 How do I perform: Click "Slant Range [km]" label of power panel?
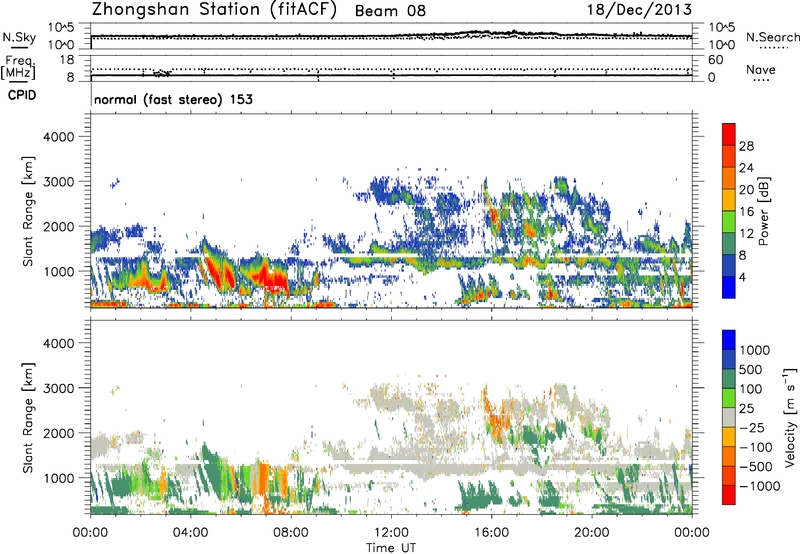tap(28, 211)
